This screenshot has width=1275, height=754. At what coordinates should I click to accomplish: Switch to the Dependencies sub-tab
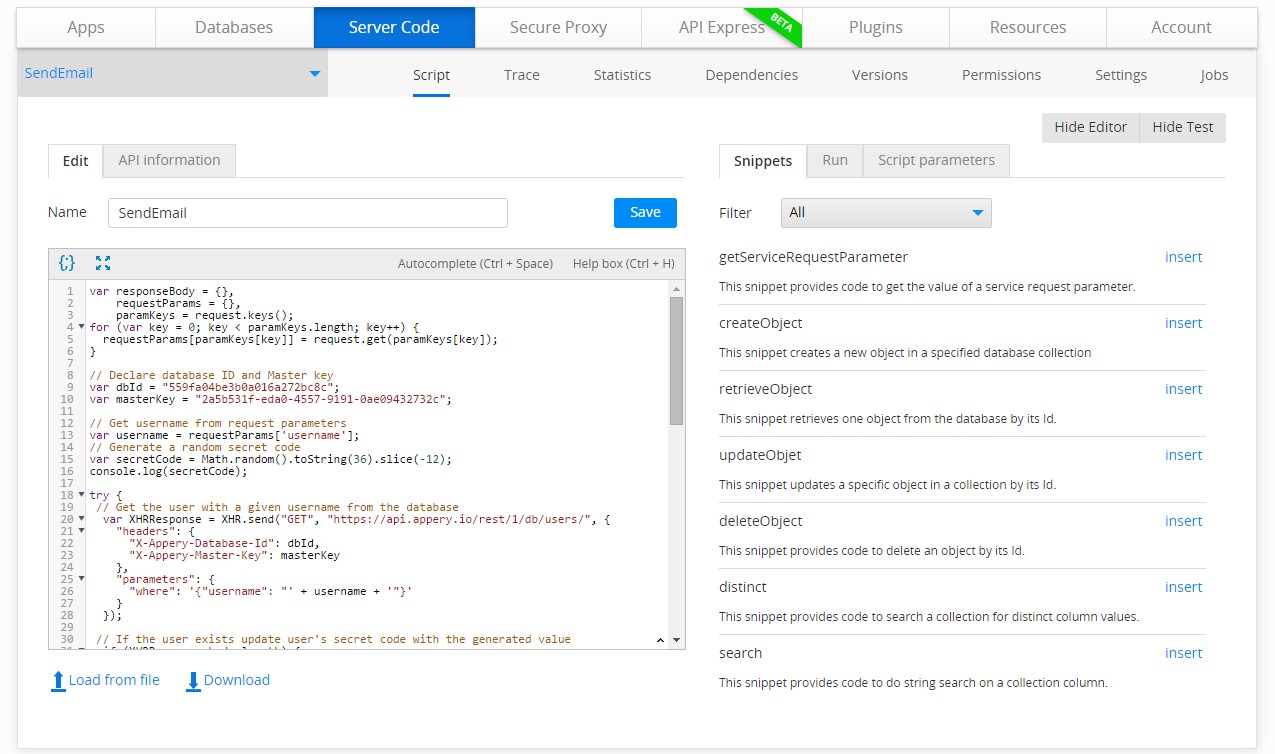click(752, 75)
